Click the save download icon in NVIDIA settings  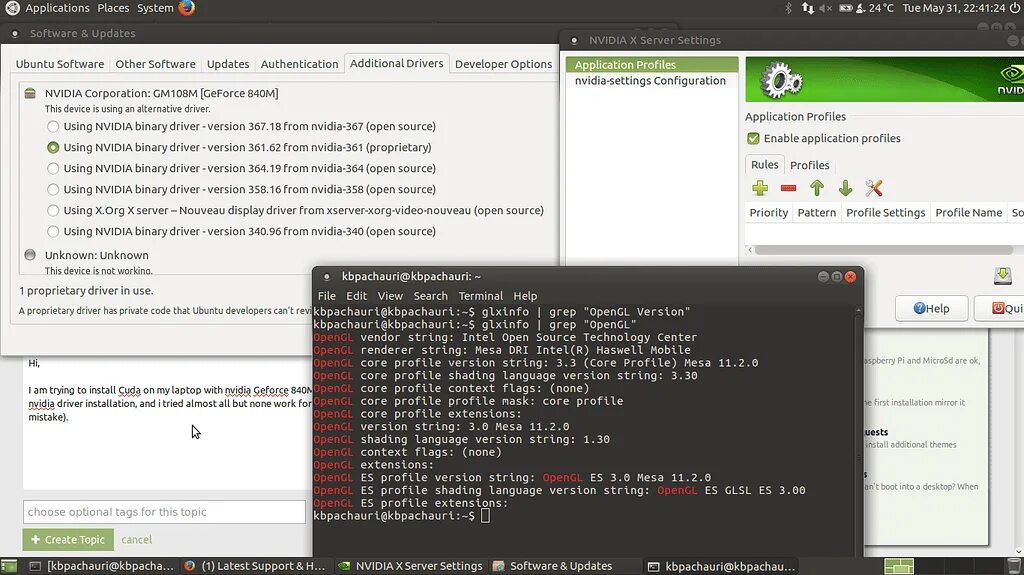pyautogui.click(x=1002, y=276)
